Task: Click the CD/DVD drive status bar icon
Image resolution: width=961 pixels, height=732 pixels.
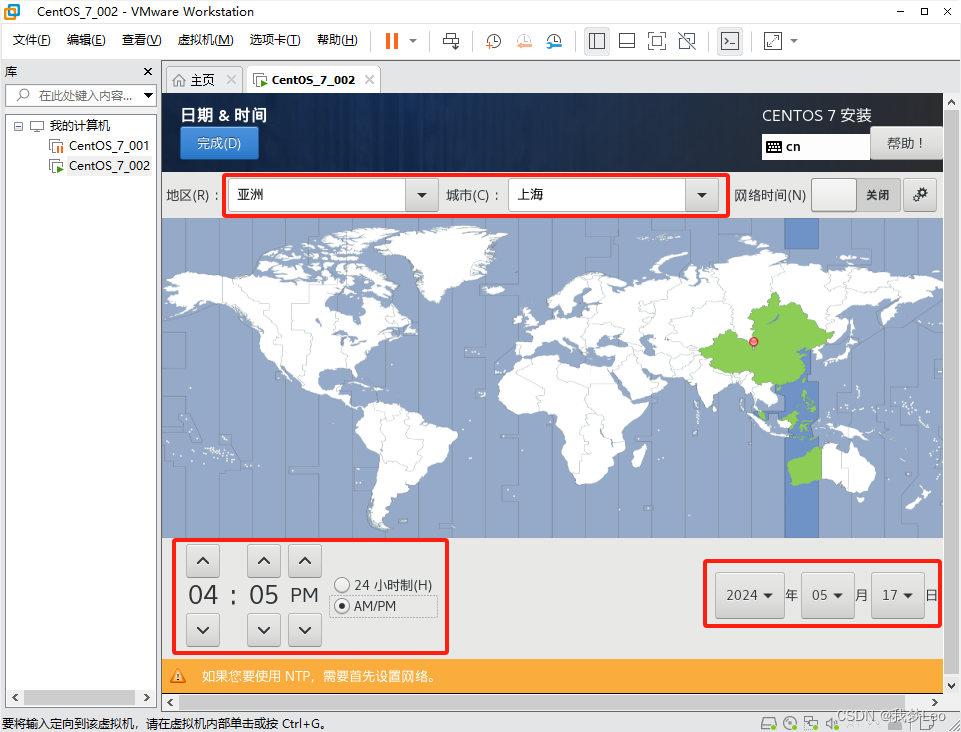Action: pyautogui.click(x=790, y=723)
